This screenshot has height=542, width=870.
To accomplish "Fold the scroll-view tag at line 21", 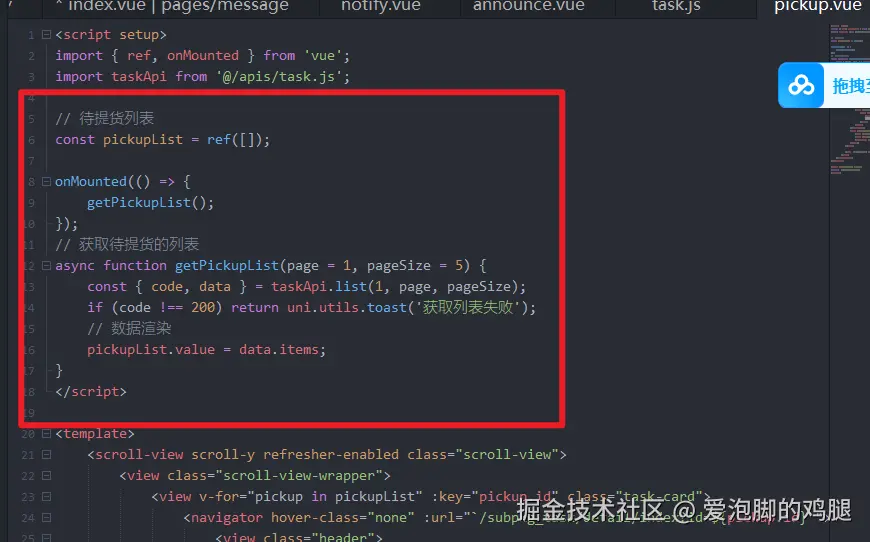I will tap(47, 454).
